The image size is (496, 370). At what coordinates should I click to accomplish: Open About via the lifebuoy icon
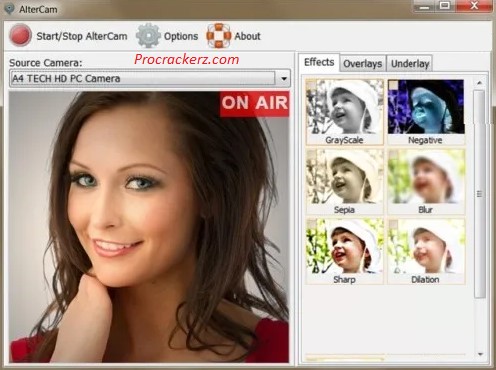click(x=219, y=35)
